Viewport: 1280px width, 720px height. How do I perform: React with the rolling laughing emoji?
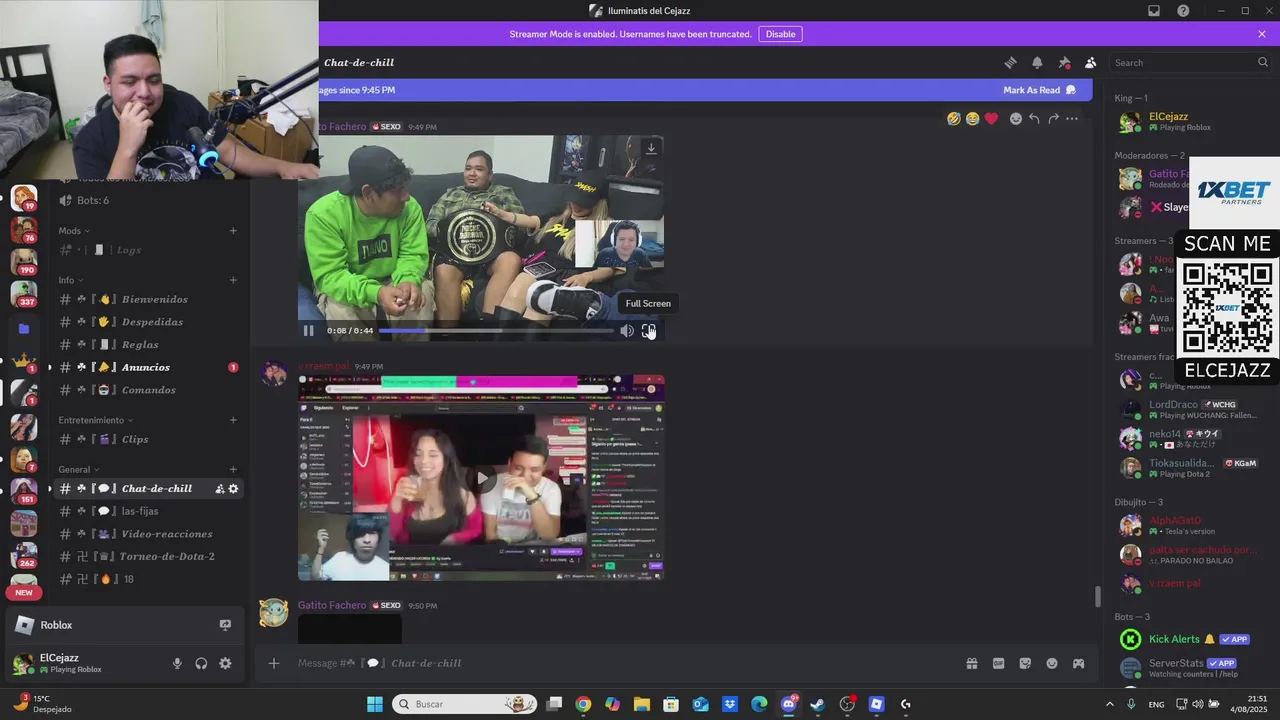[954, 118]
